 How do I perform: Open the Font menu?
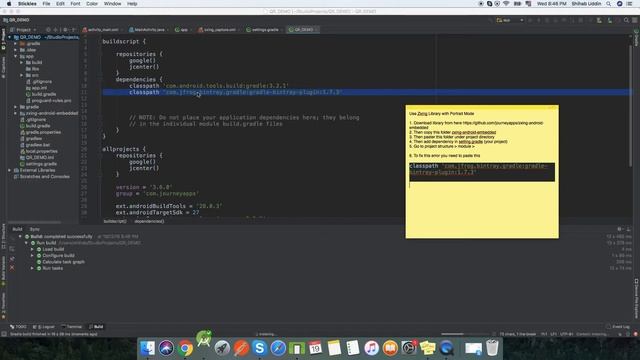[75, 4]
